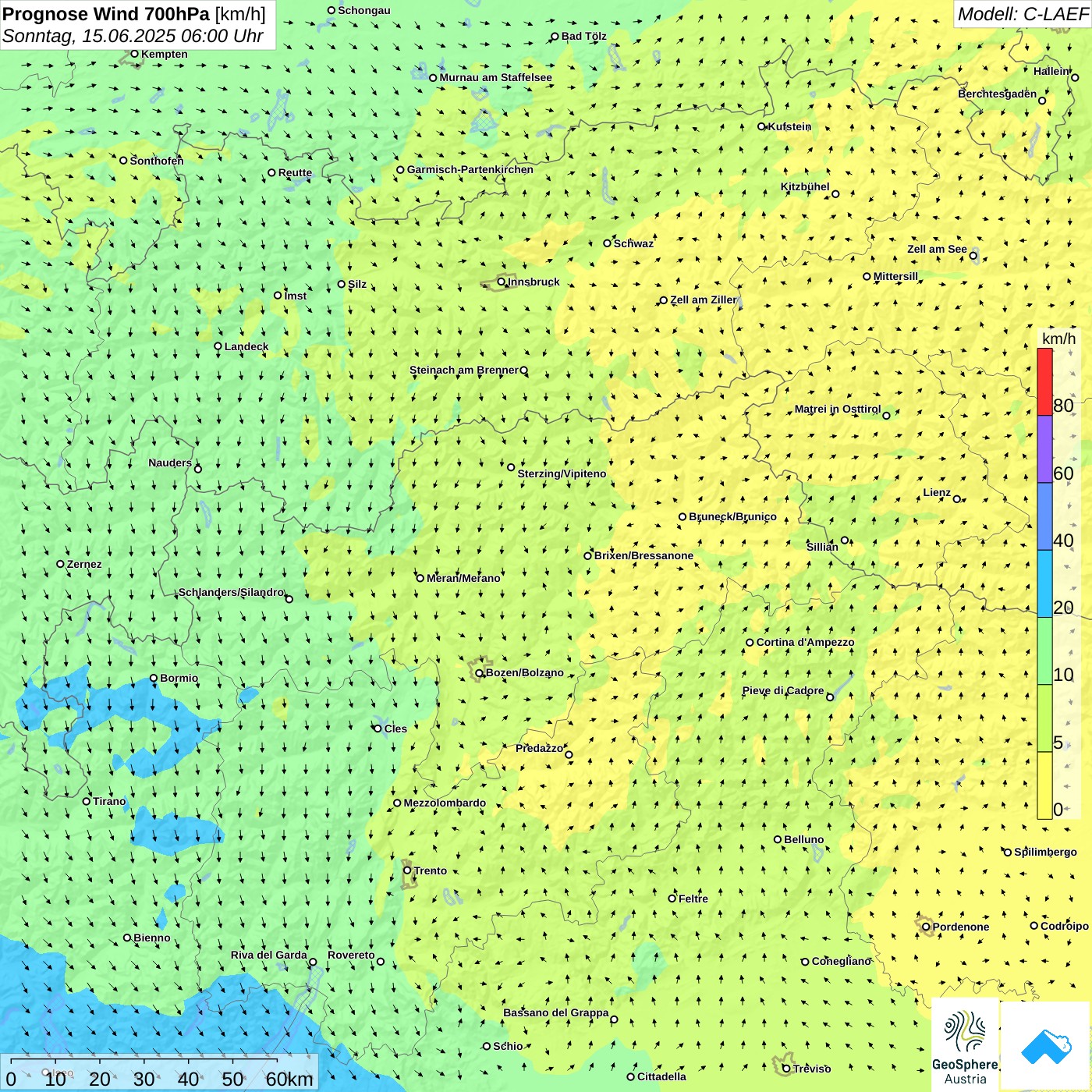
Task: Click the 'Brixen/Bressanone' label
Action: [644, 555]
